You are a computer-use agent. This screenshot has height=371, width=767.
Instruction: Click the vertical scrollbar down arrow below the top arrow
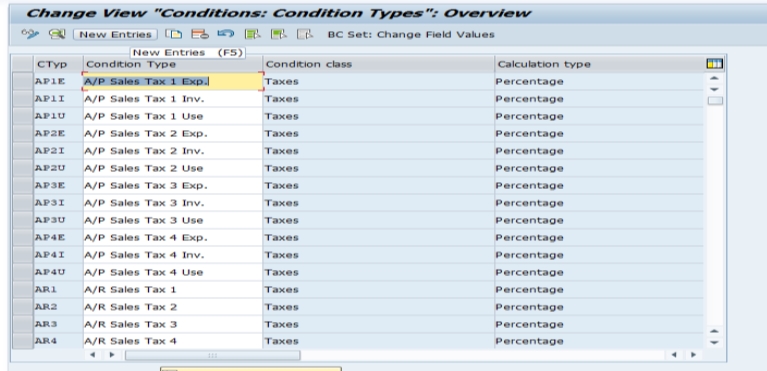pyautogui.click(x=714, y=89)
